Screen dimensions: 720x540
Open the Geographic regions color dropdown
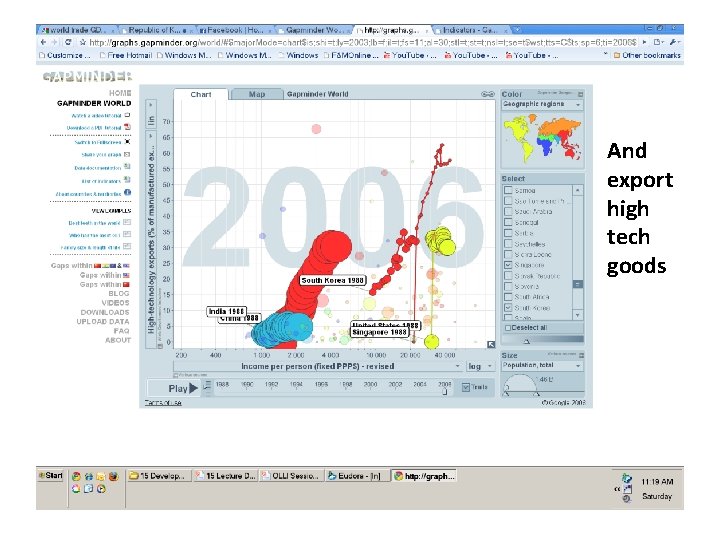click(542, 105)
